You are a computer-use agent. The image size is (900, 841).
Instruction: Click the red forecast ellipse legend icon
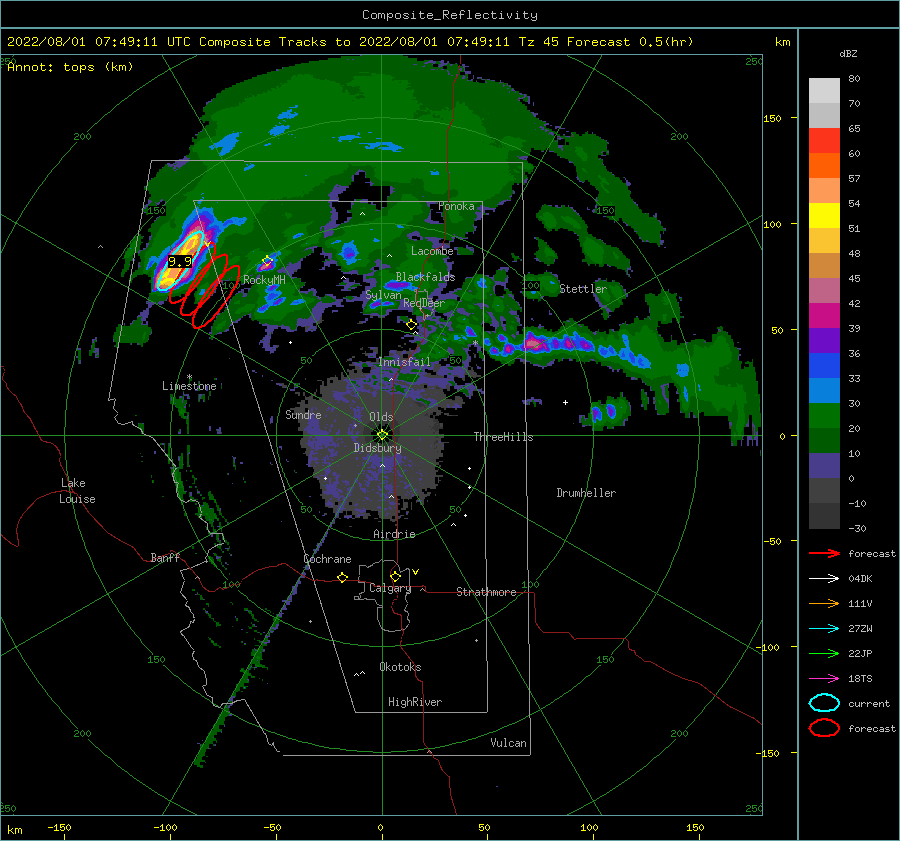point(824,728)
